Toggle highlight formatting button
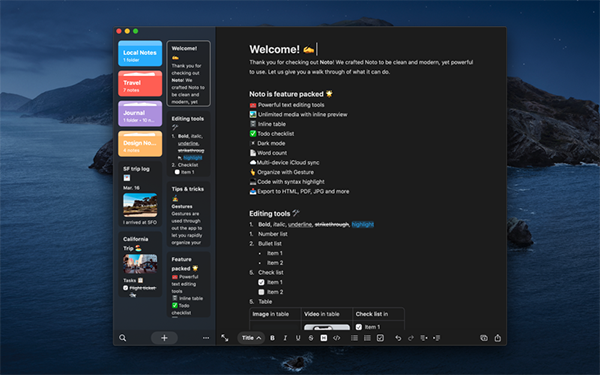This screenshot has height=375, width=600. [x=324, y=338]
